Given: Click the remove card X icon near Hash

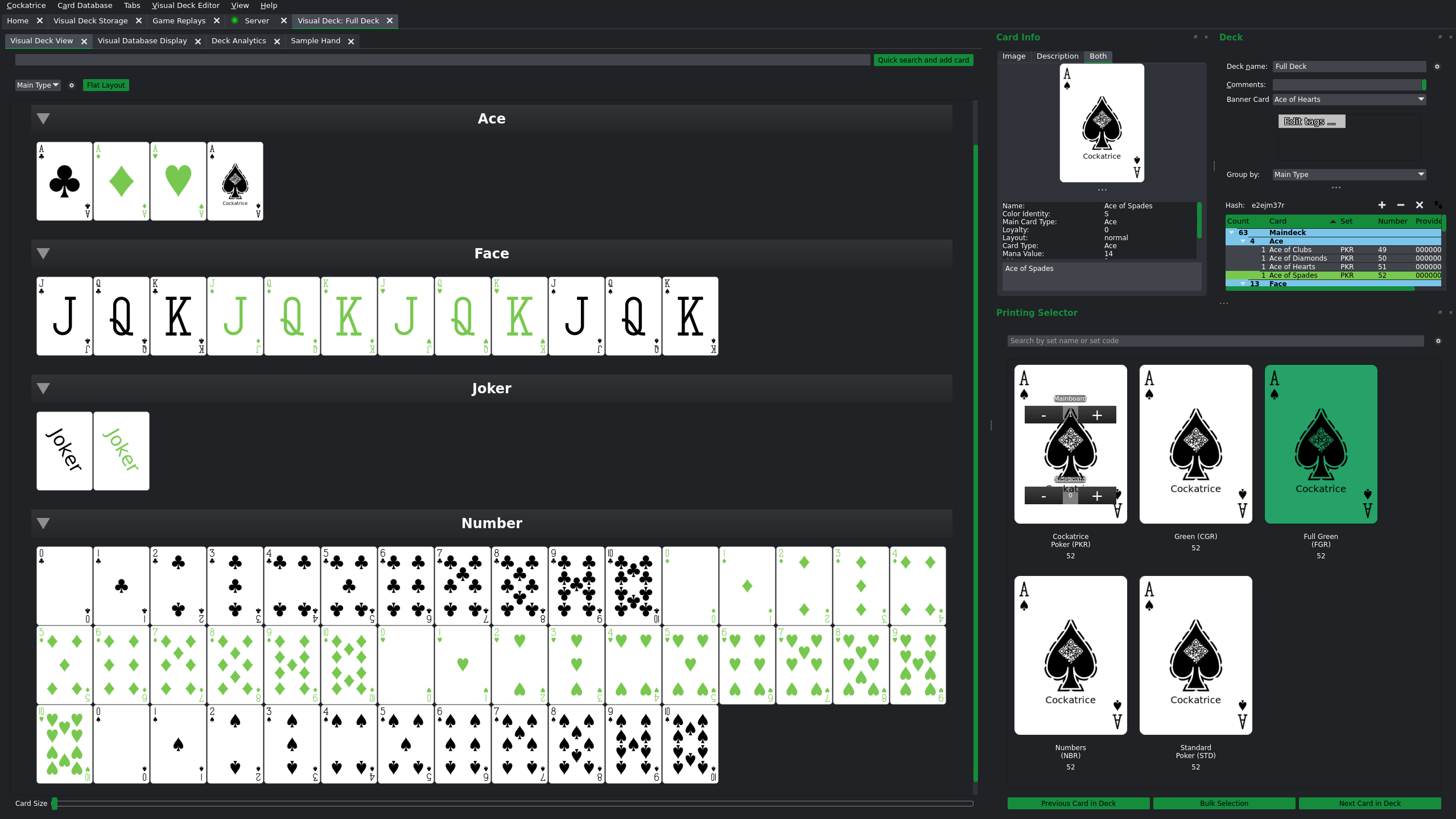Looking at the screenshot, I should (x=1420, y=205).
